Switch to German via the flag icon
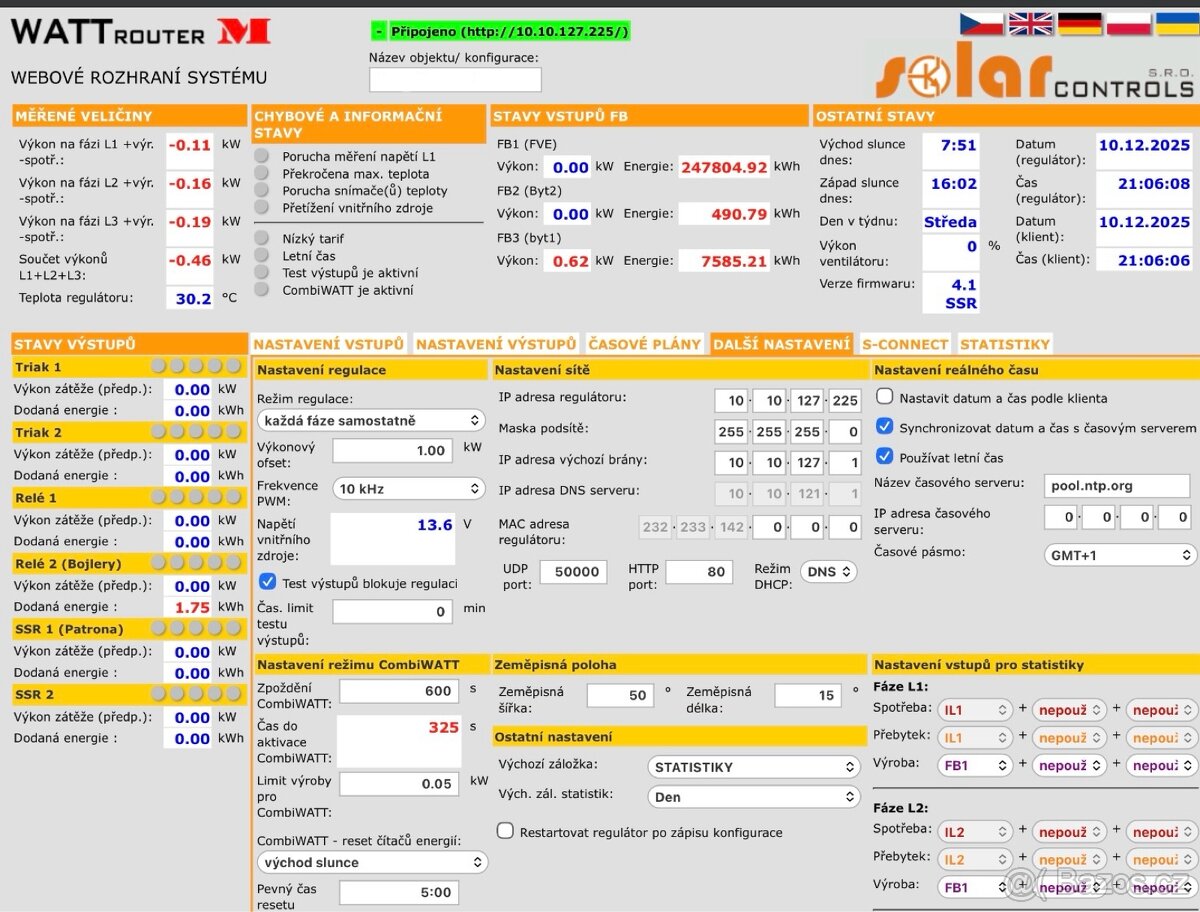 pos(1080,23)
